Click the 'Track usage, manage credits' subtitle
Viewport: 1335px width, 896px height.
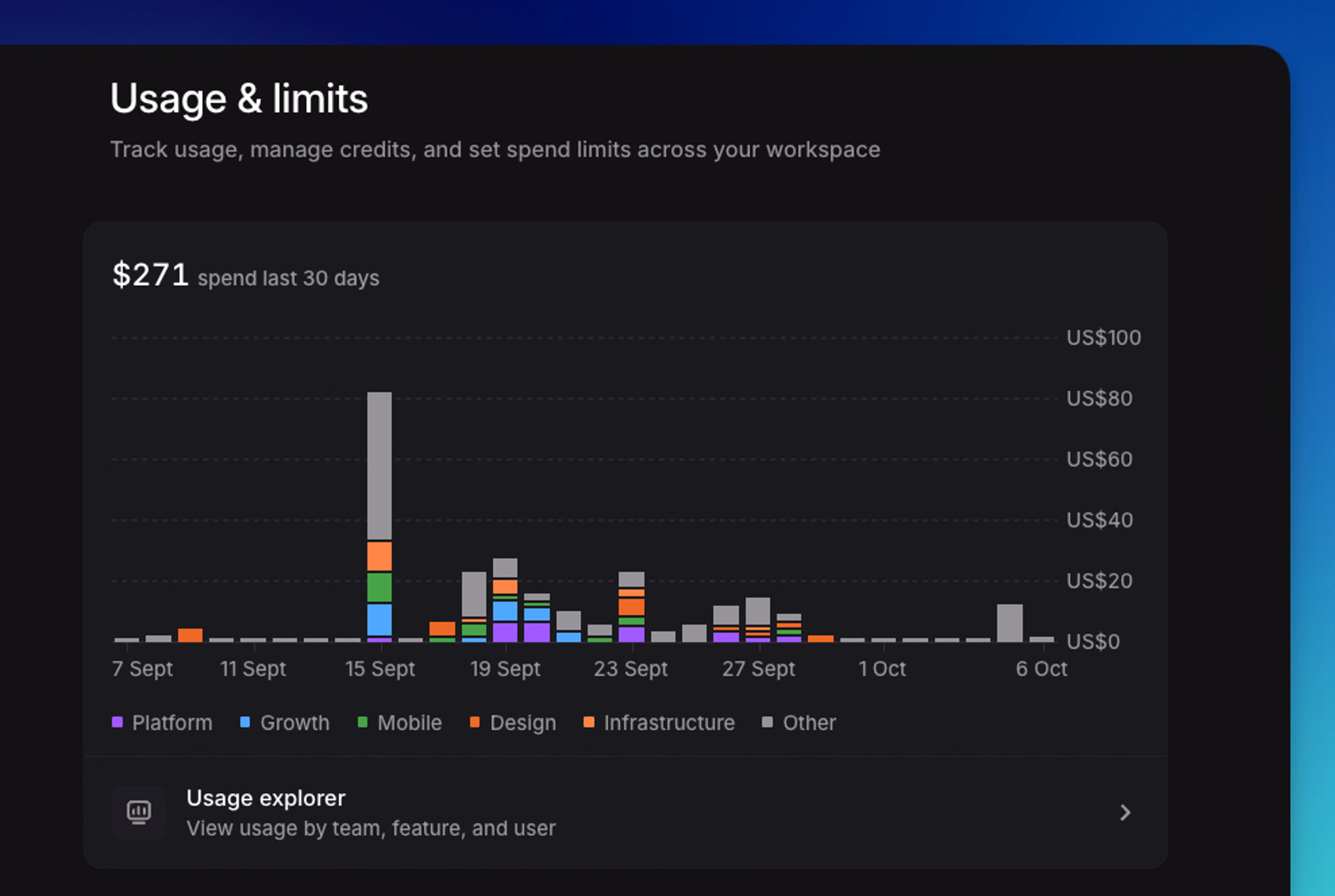pos(495,150)
